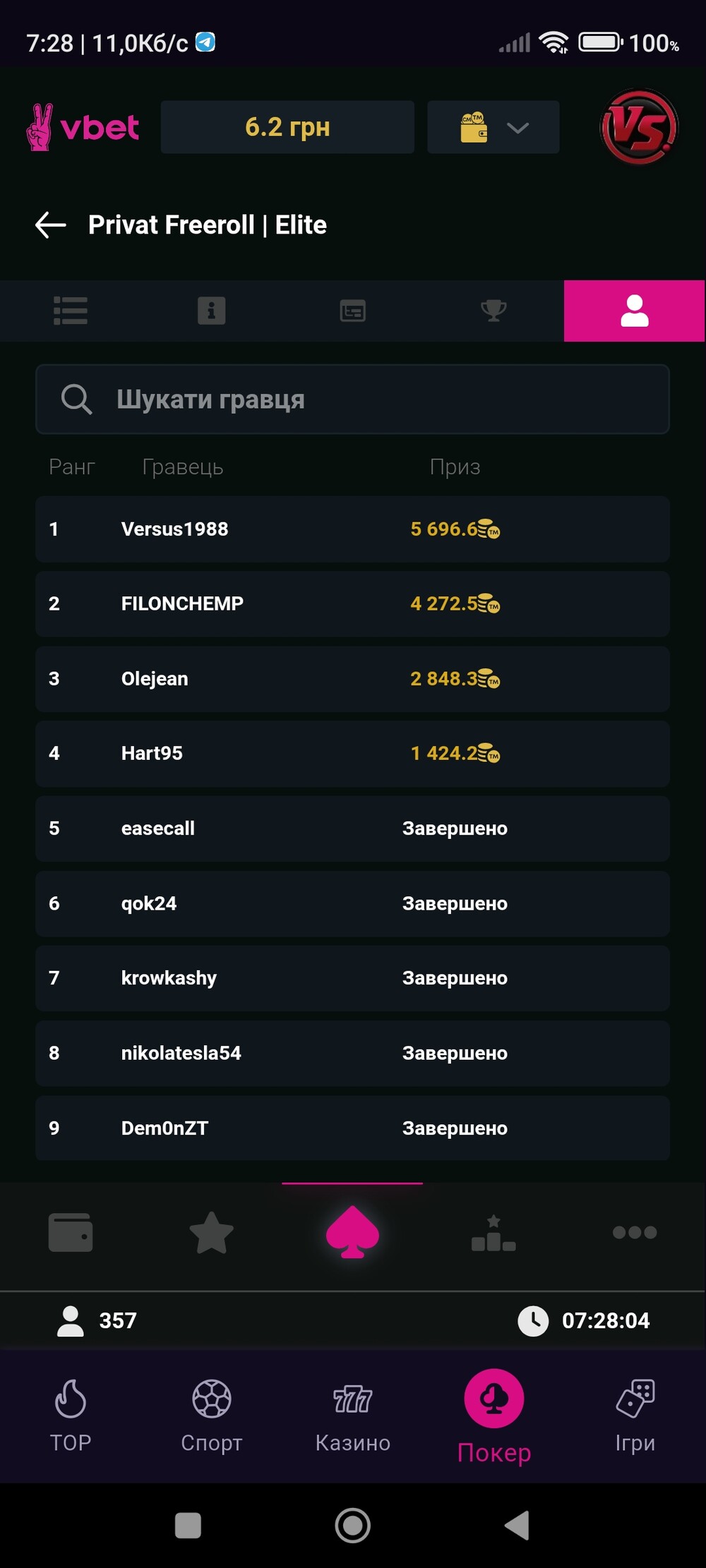The height and width of the screenshot is (1568, 706).
Task: Open the tournament info tab icon
Action: (x=211, y=311)
